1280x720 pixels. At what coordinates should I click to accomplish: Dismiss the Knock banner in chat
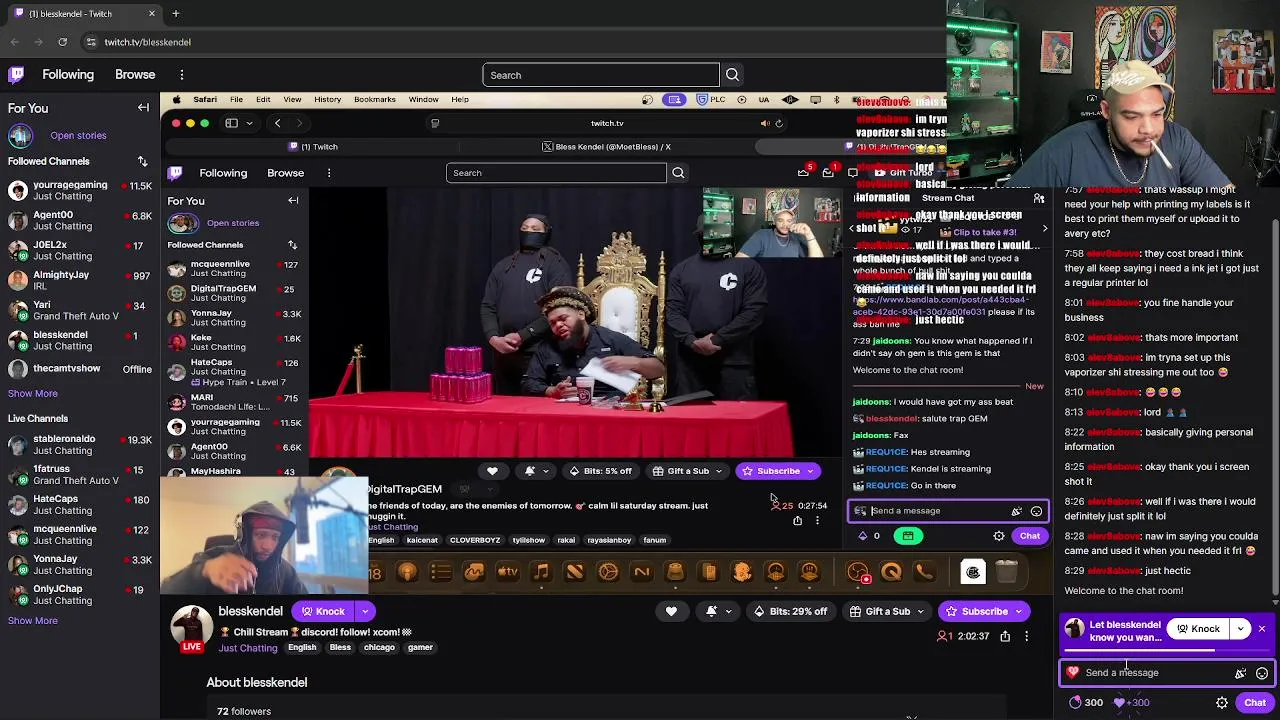click(1262, 629)
